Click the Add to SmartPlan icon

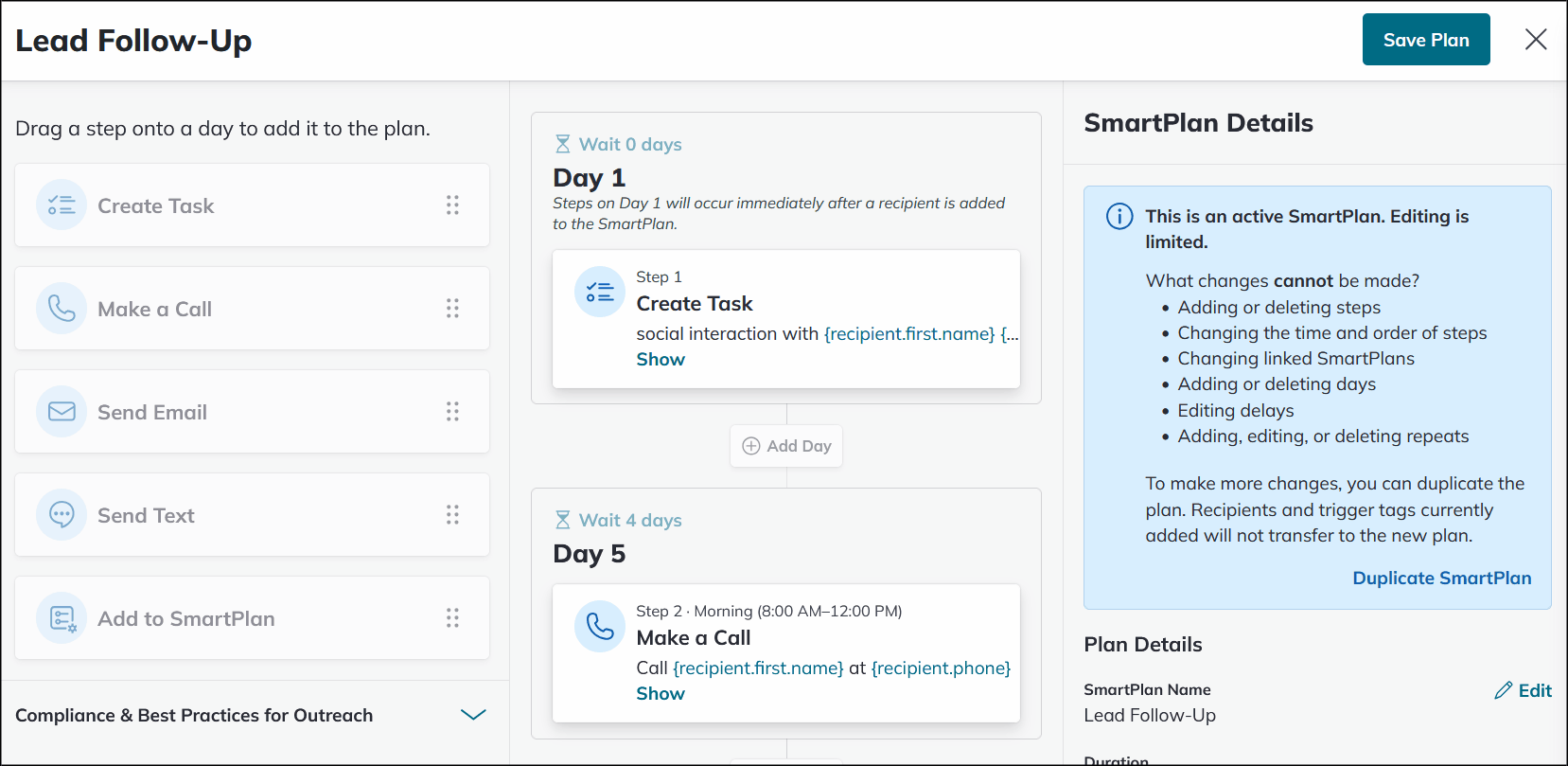(62, 618)
